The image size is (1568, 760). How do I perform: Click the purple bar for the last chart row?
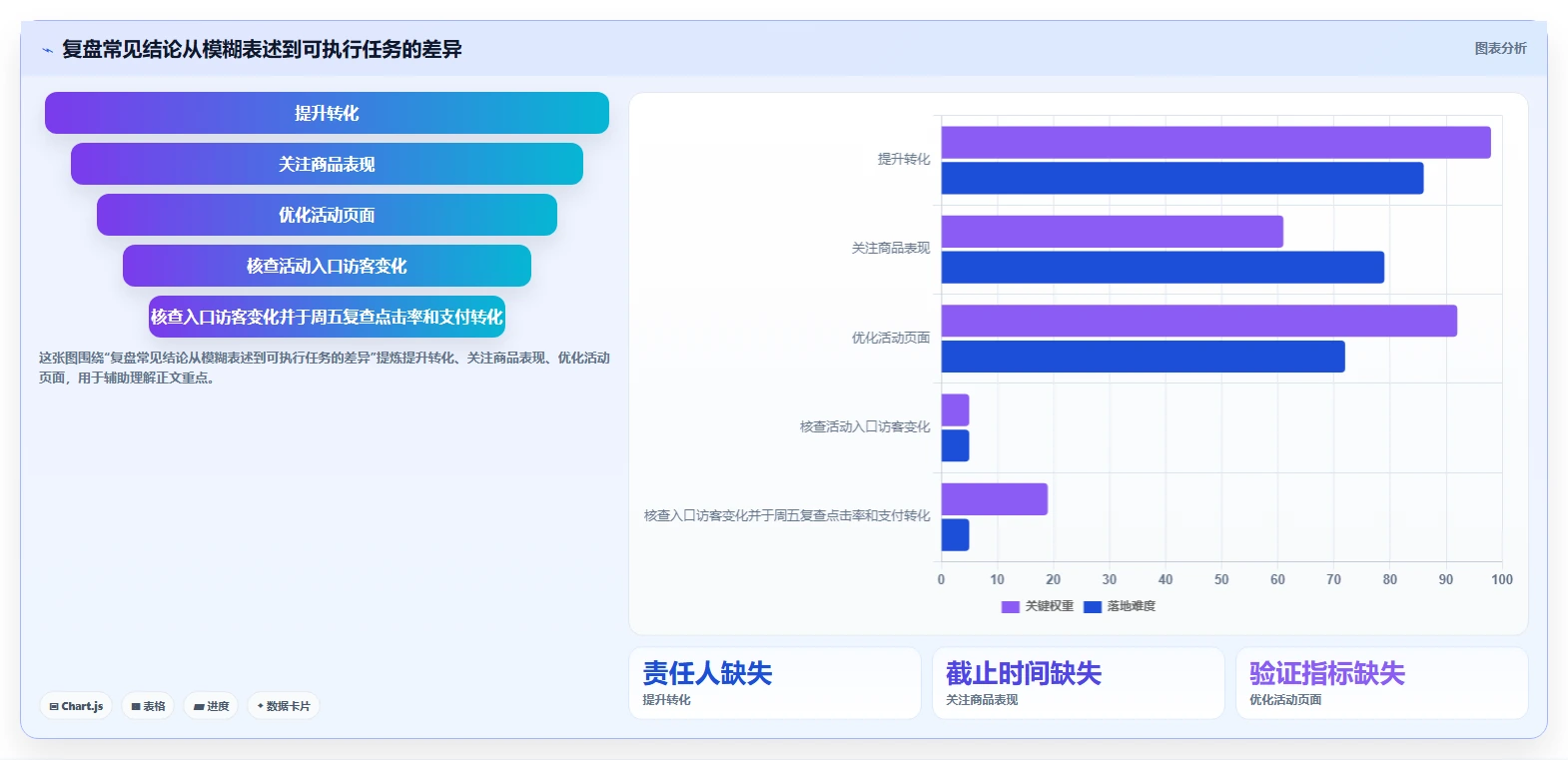click(x=994, y=499)
